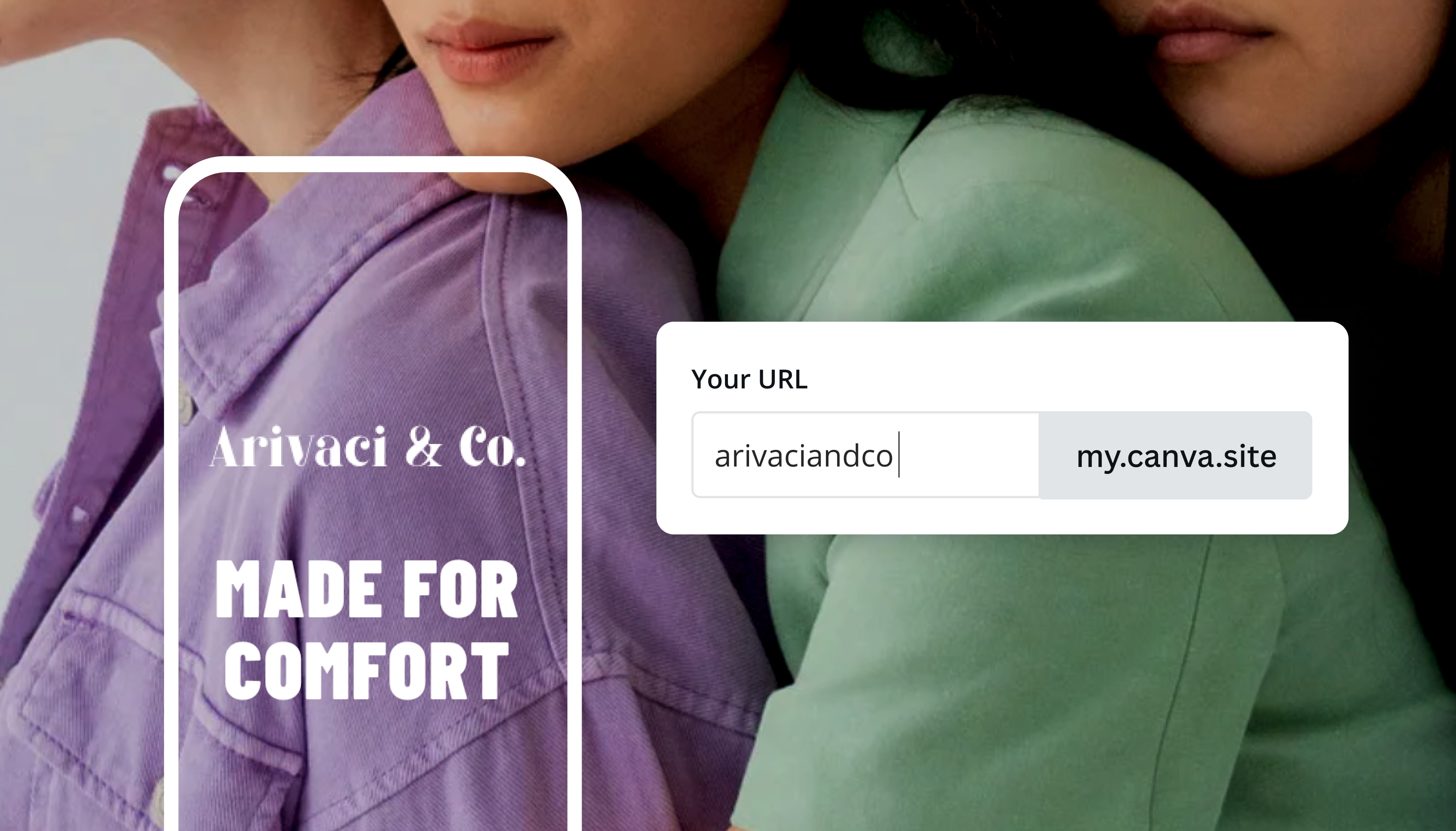The height and width of the screenshot is (831, 1456).
Task: Click the Co. text in the logo
Action: click(x=493, y=447)
